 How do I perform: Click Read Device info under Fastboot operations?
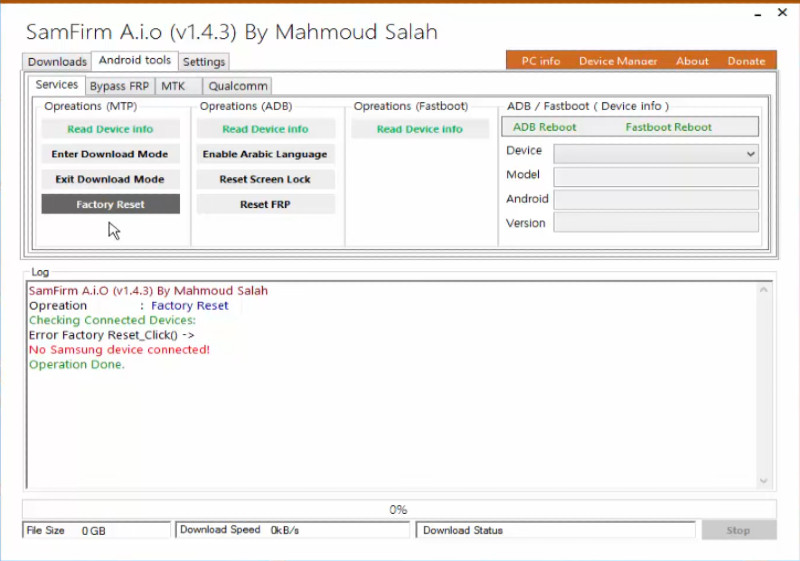coord(420,129)
